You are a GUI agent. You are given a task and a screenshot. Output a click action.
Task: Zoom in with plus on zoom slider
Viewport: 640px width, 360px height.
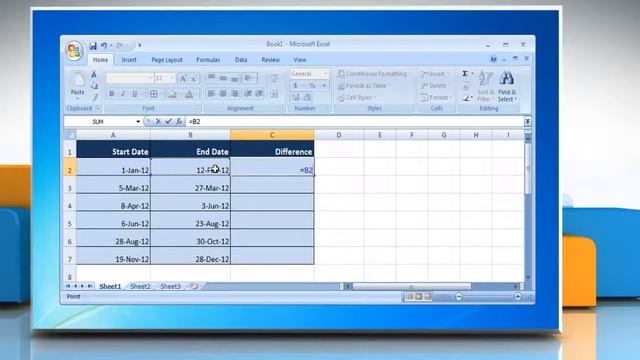[518, 297]
